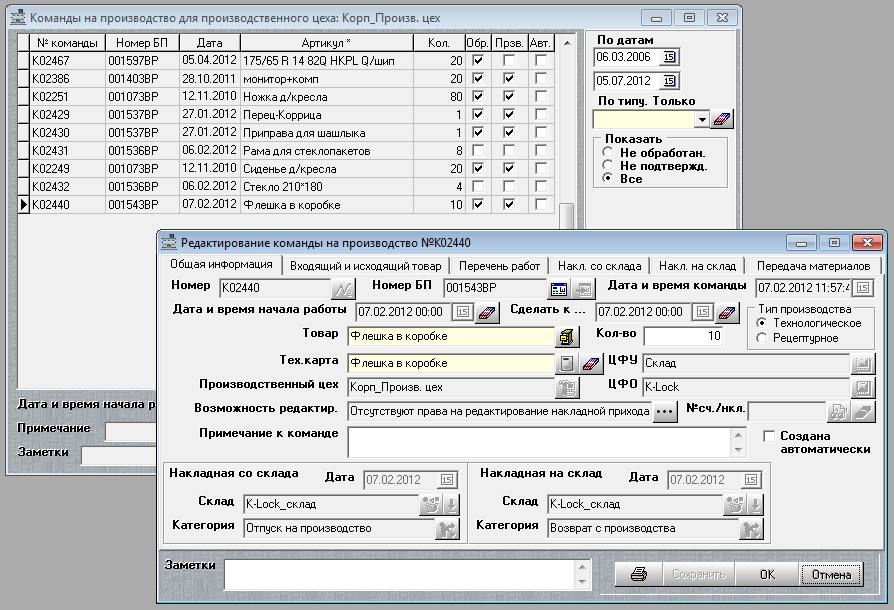Clear the По типу filter with eraser icon

pyautogui.click(x=721, y=120)
